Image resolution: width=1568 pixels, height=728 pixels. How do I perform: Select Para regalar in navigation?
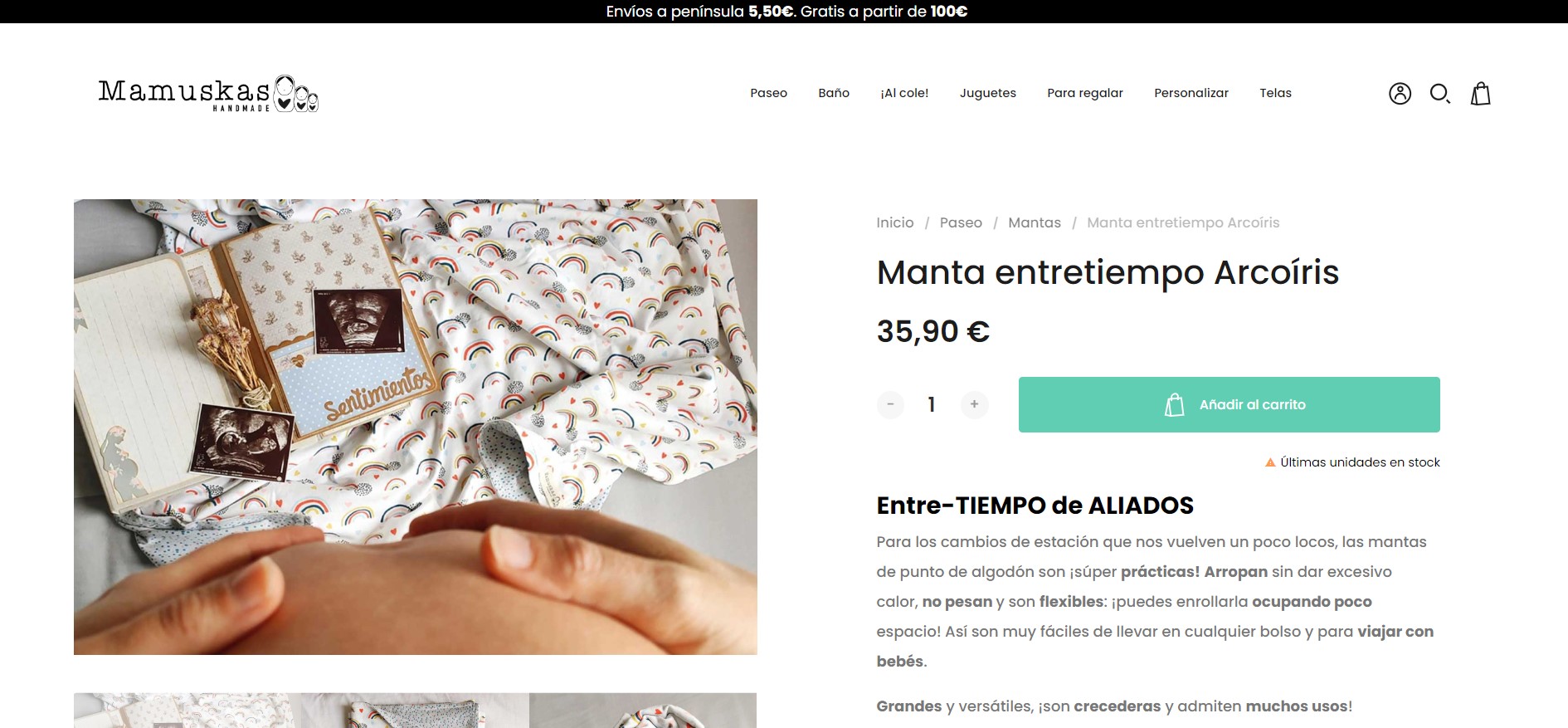[x=1085, y=93]
